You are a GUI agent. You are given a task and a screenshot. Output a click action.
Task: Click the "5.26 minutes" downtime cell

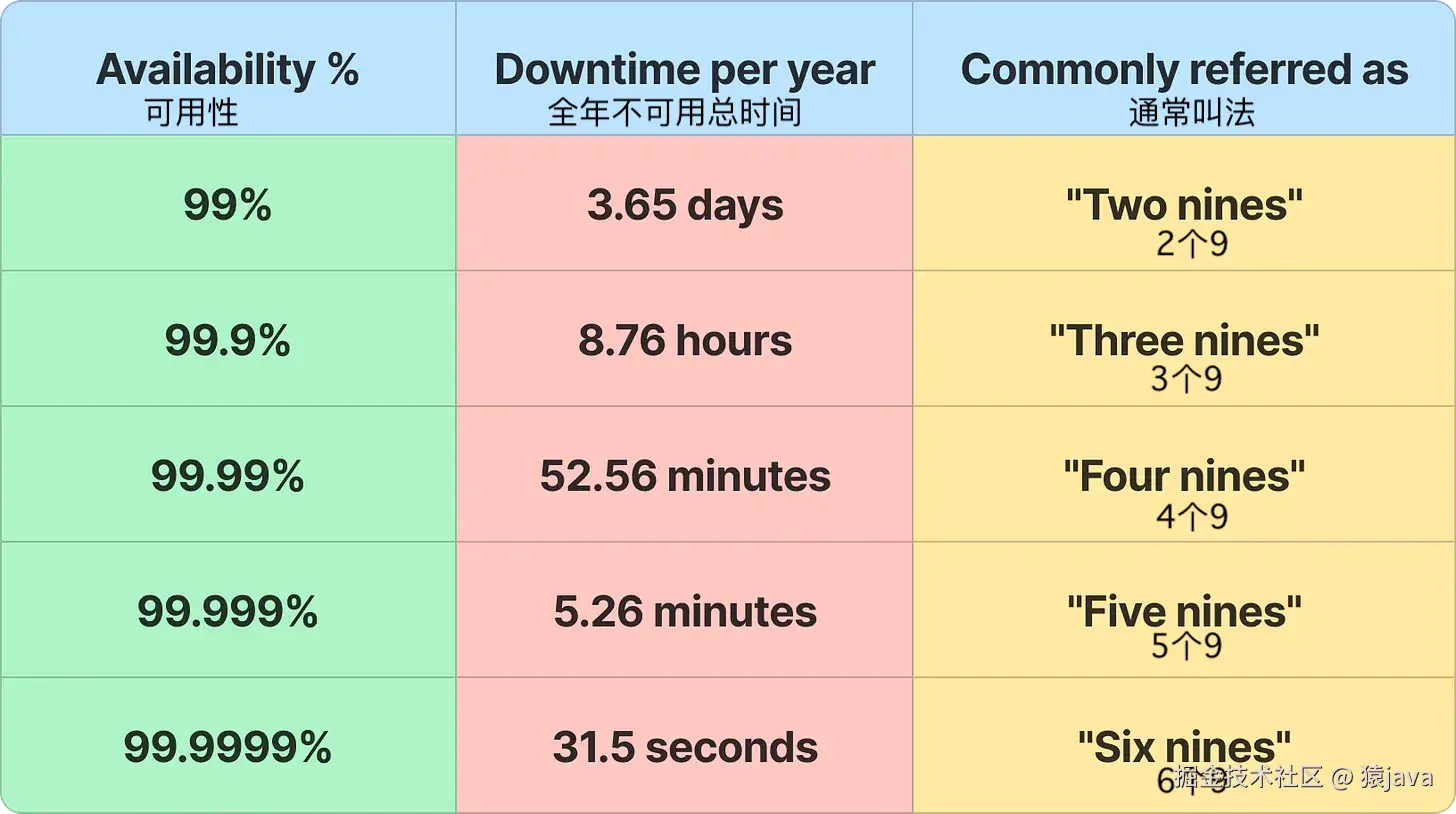pyautogui.click(x=685, y=612)
